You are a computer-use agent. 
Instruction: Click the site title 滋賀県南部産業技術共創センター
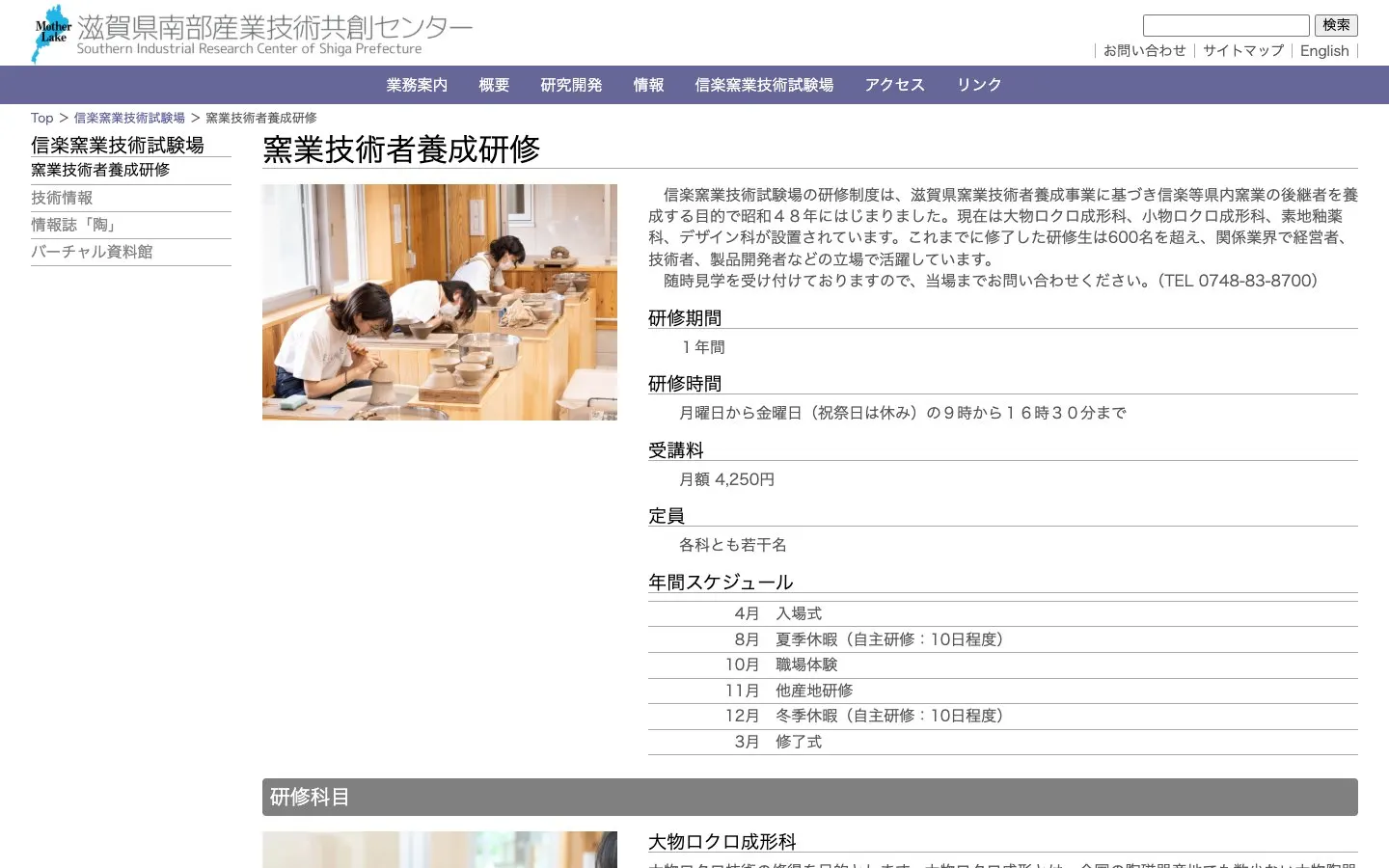click(275, 27)
